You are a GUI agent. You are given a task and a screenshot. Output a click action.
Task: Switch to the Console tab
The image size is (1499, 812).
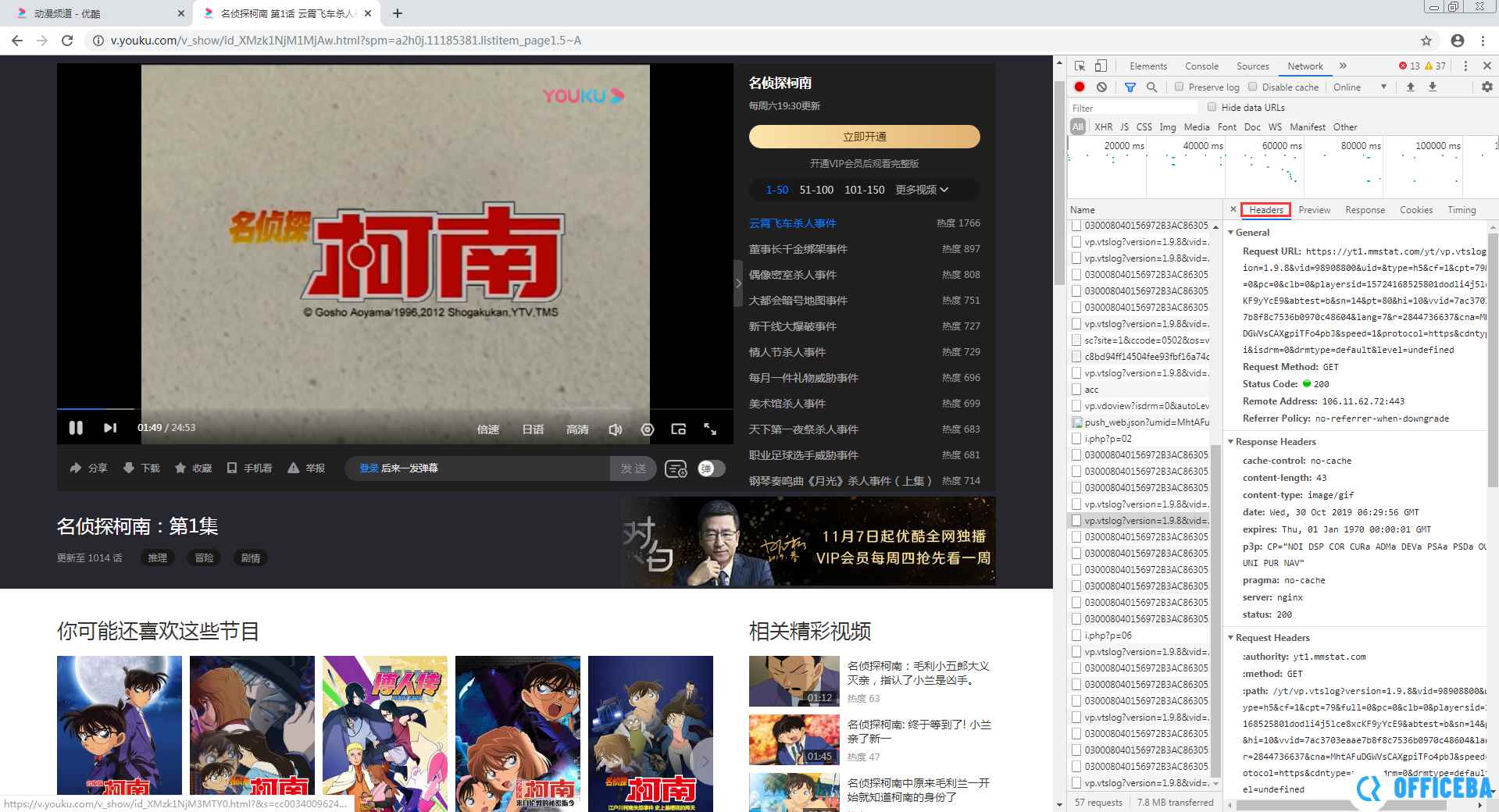[1201, 66]
